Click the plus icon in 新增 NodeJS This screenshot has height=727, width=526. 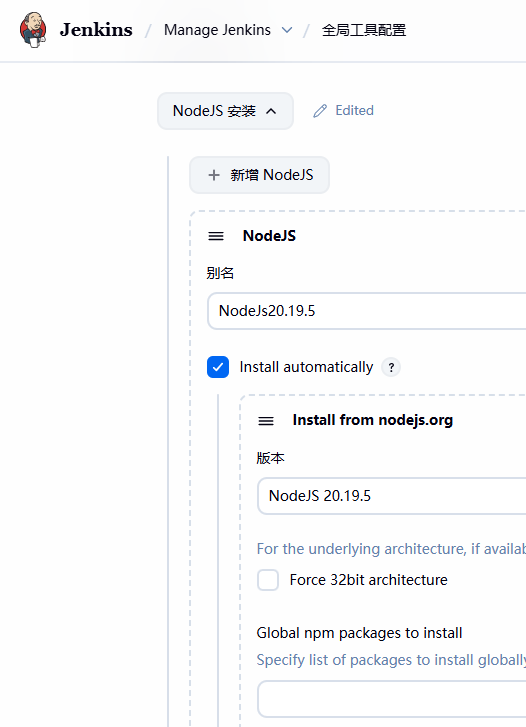pos(214,175)
